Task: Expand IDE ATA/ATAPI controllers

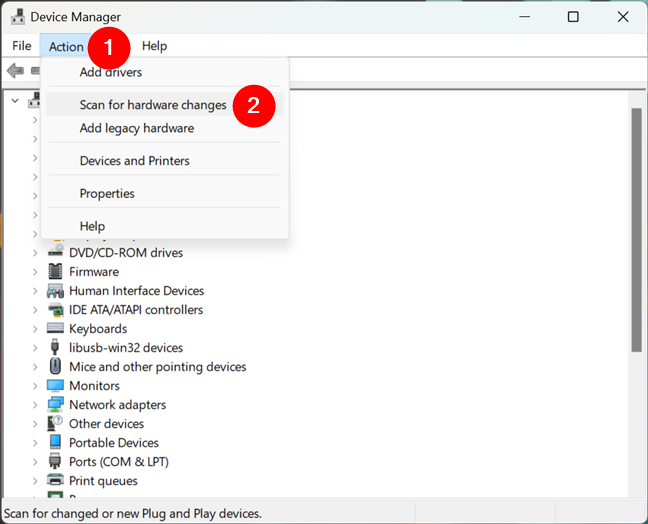Action: pos(35,310)
